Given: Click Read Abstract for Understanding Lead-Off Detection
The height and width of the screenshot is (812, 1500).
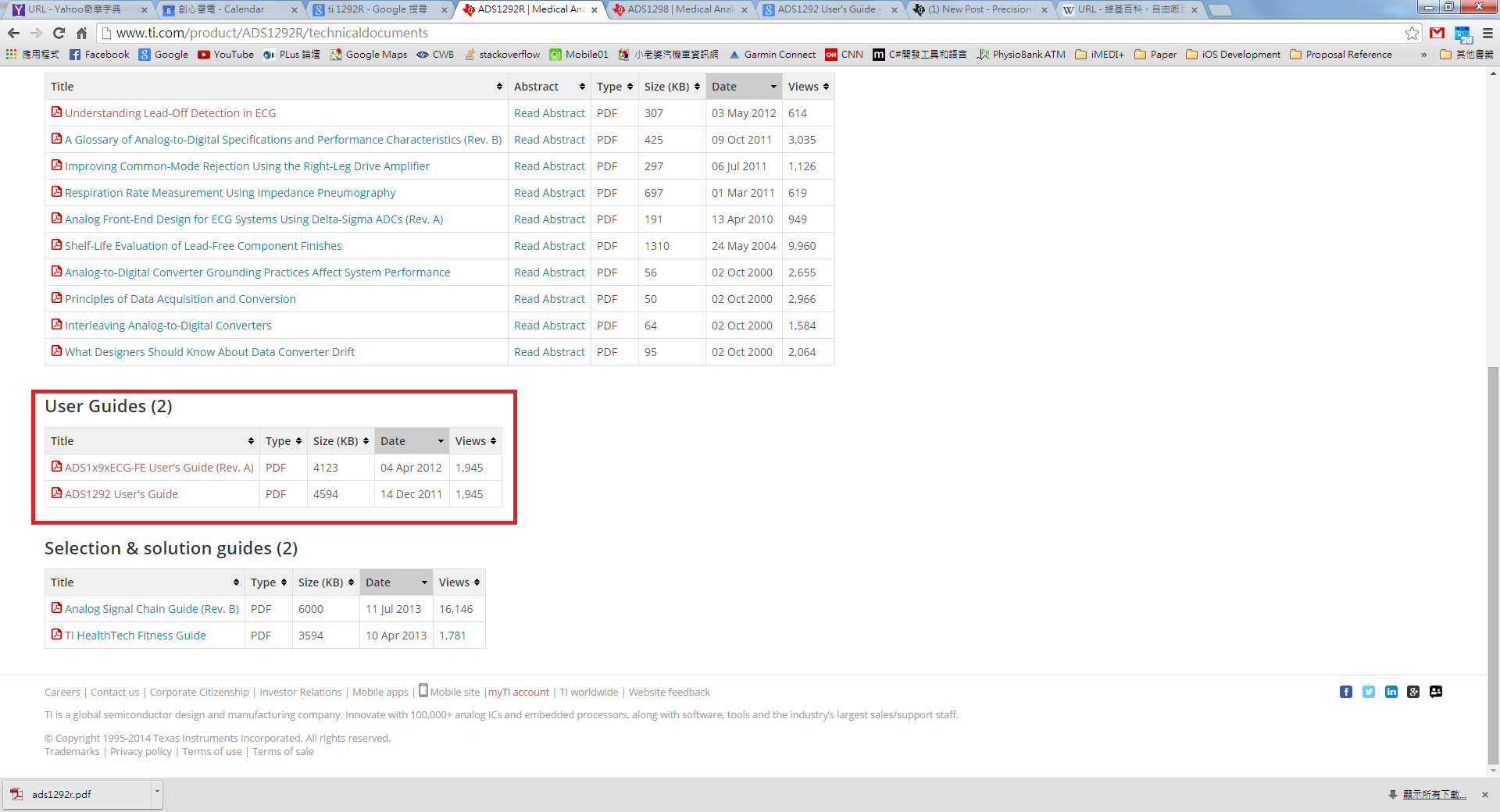Looking at the screenshot, I should click(x=549, y=112).
